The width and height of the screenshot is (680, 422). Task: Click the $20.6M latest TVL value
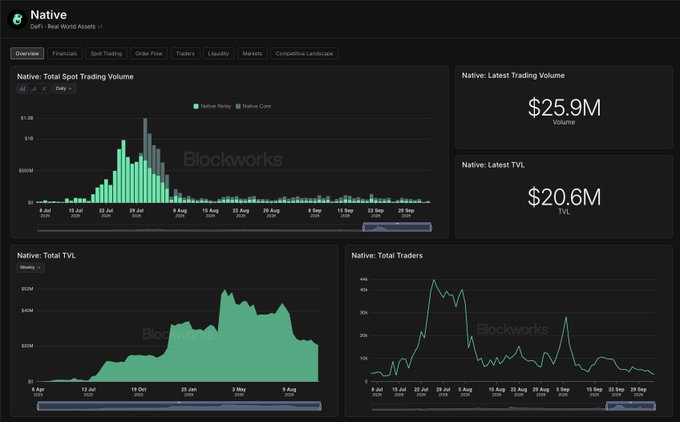(564, 197)
